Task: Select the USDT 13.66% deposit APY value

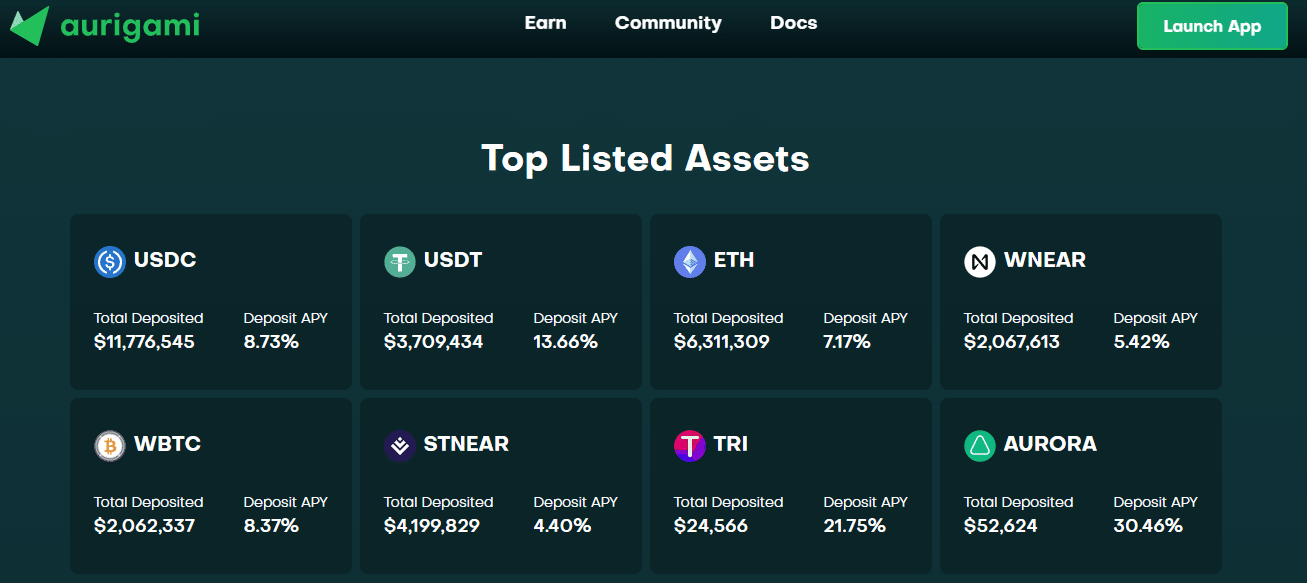Action: tap(565, 342)
